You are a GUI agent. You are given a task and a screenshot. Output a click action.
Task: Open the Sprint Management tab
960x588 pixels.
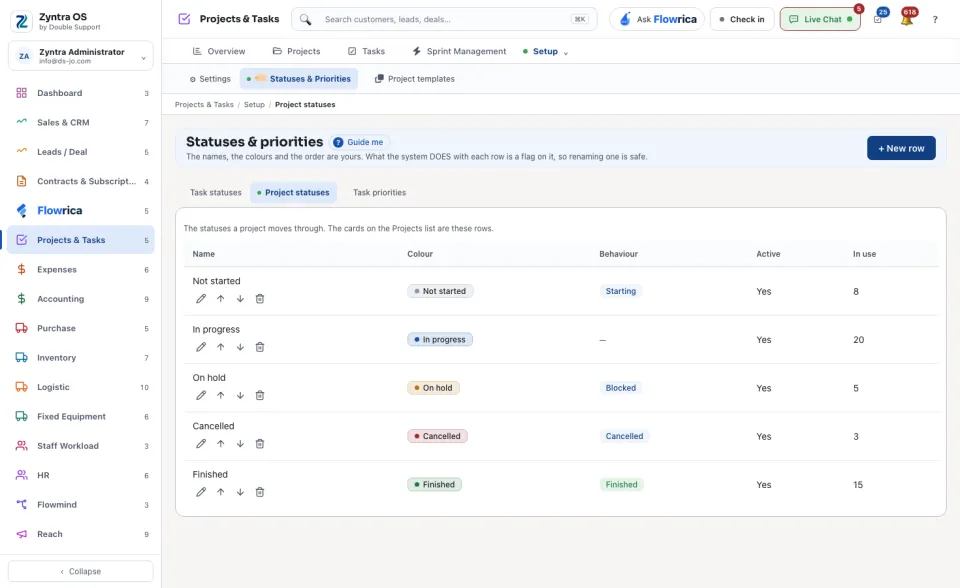(x=459, y=51)
